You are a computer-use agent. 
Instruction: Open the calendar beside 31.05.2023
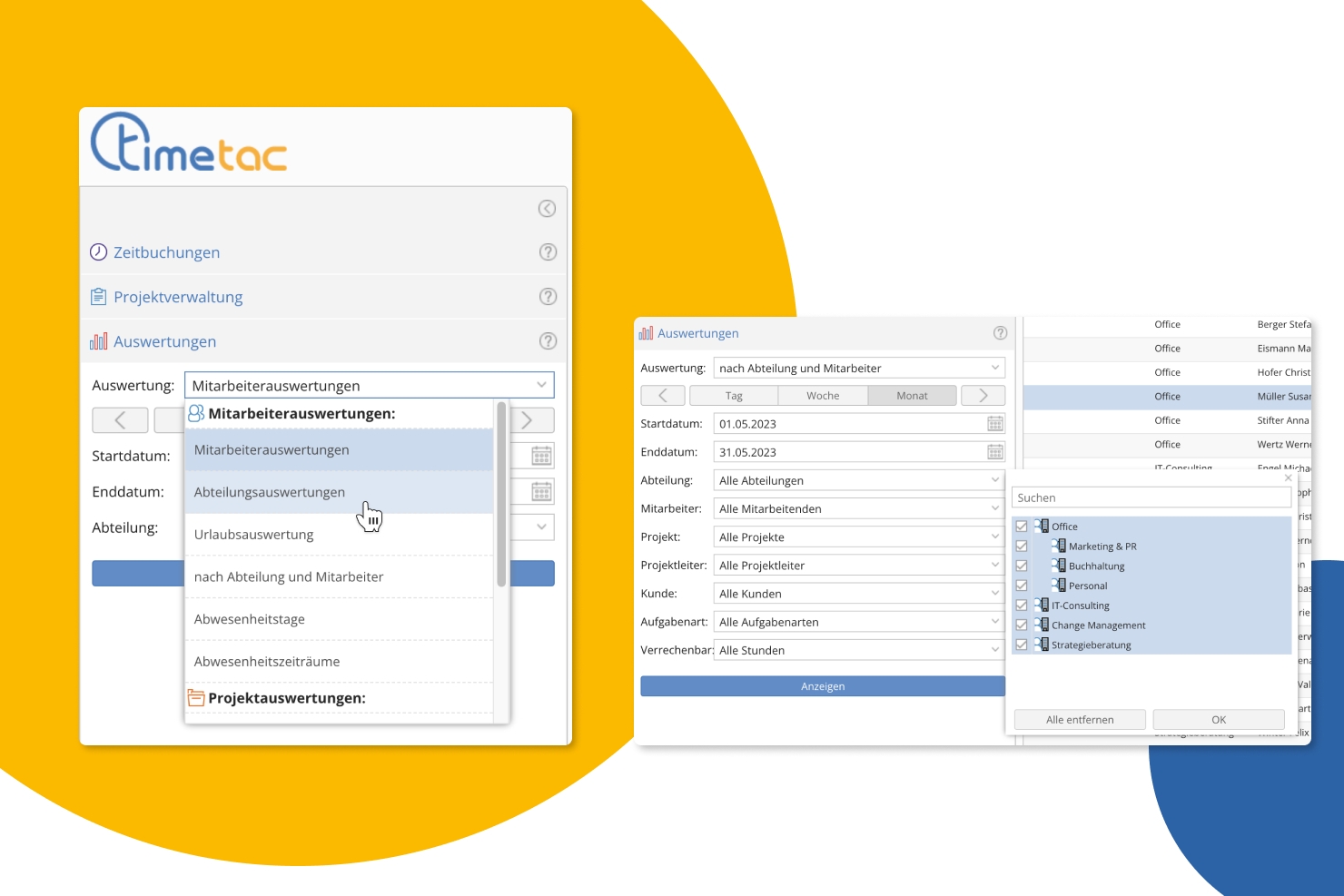pyautogui.click(x=995, y=452)
